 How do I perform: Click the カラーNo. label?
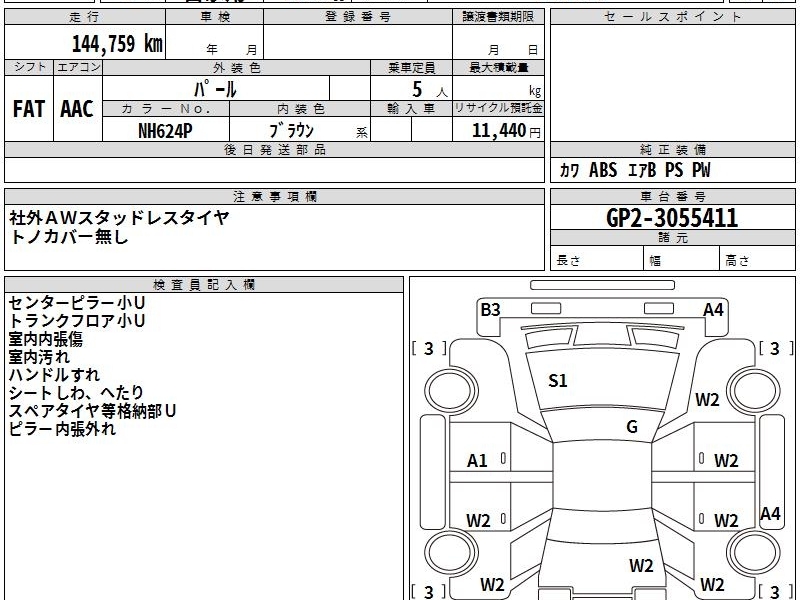click(x=166, y=109)
